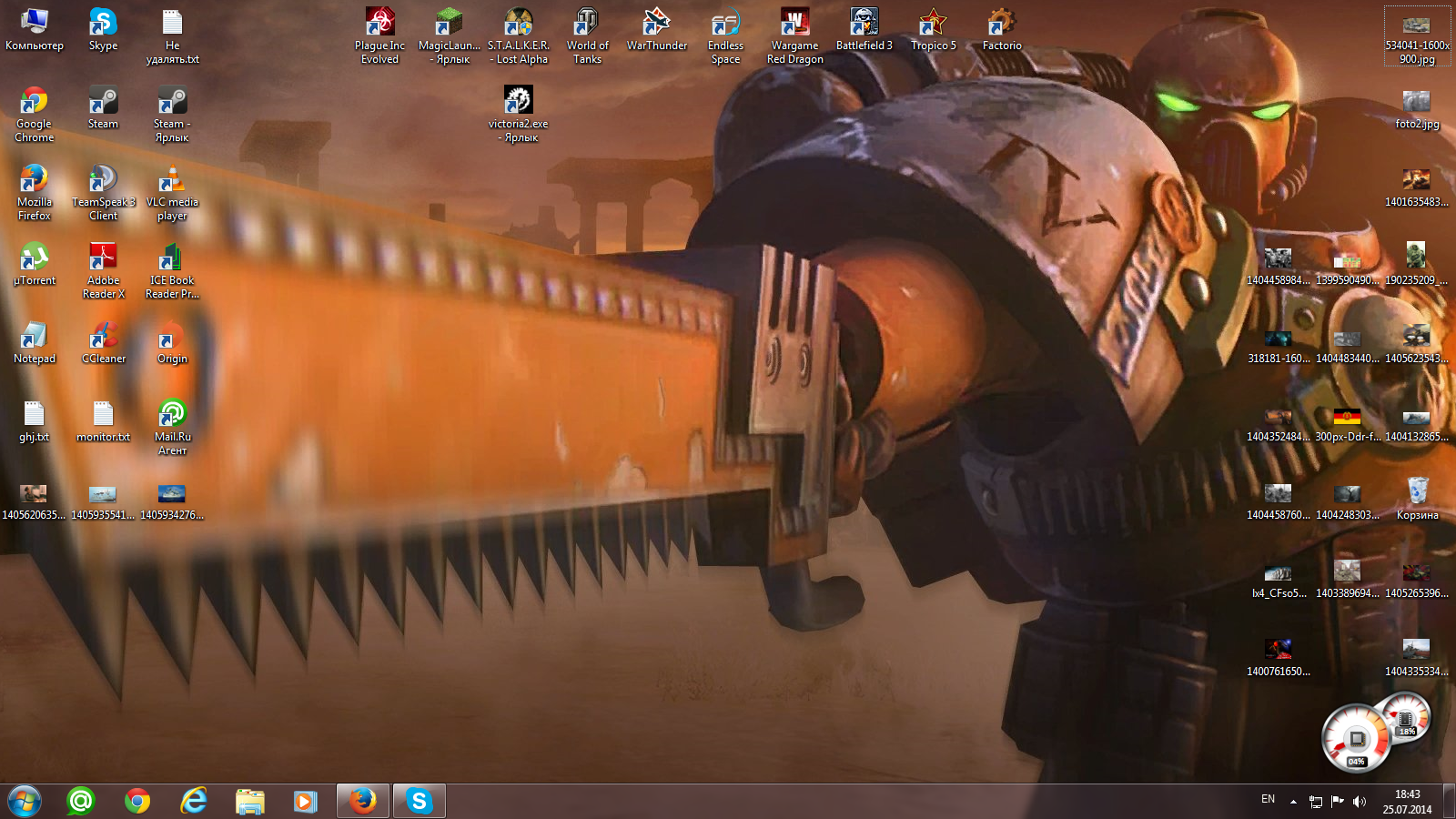Open the Windows Start menu
Image resolution: width=1456 pixels, height=819 pixels.
pos(25,801)
